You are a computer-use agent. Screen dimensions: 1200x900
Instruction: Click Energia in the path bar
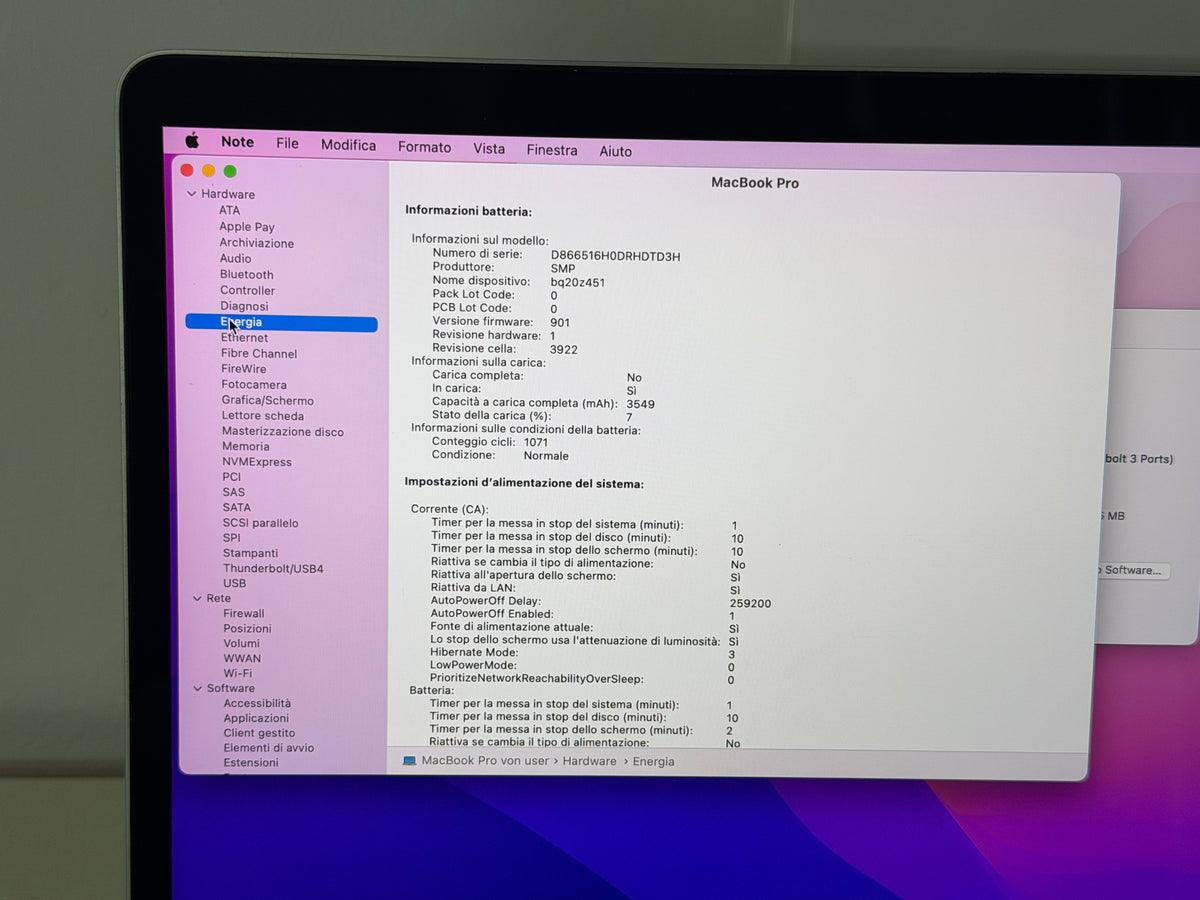pyautogui.click(x=654, y=762)
